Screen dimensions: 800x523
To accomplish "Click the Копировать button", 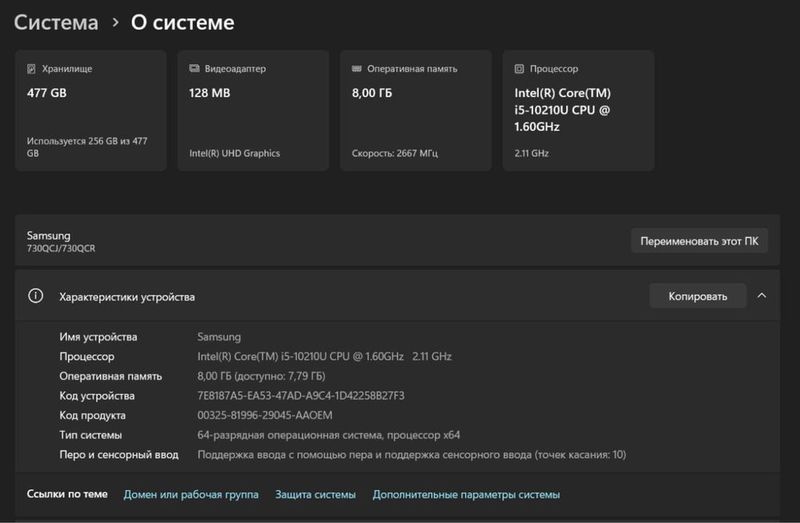I will coord(697,296).
